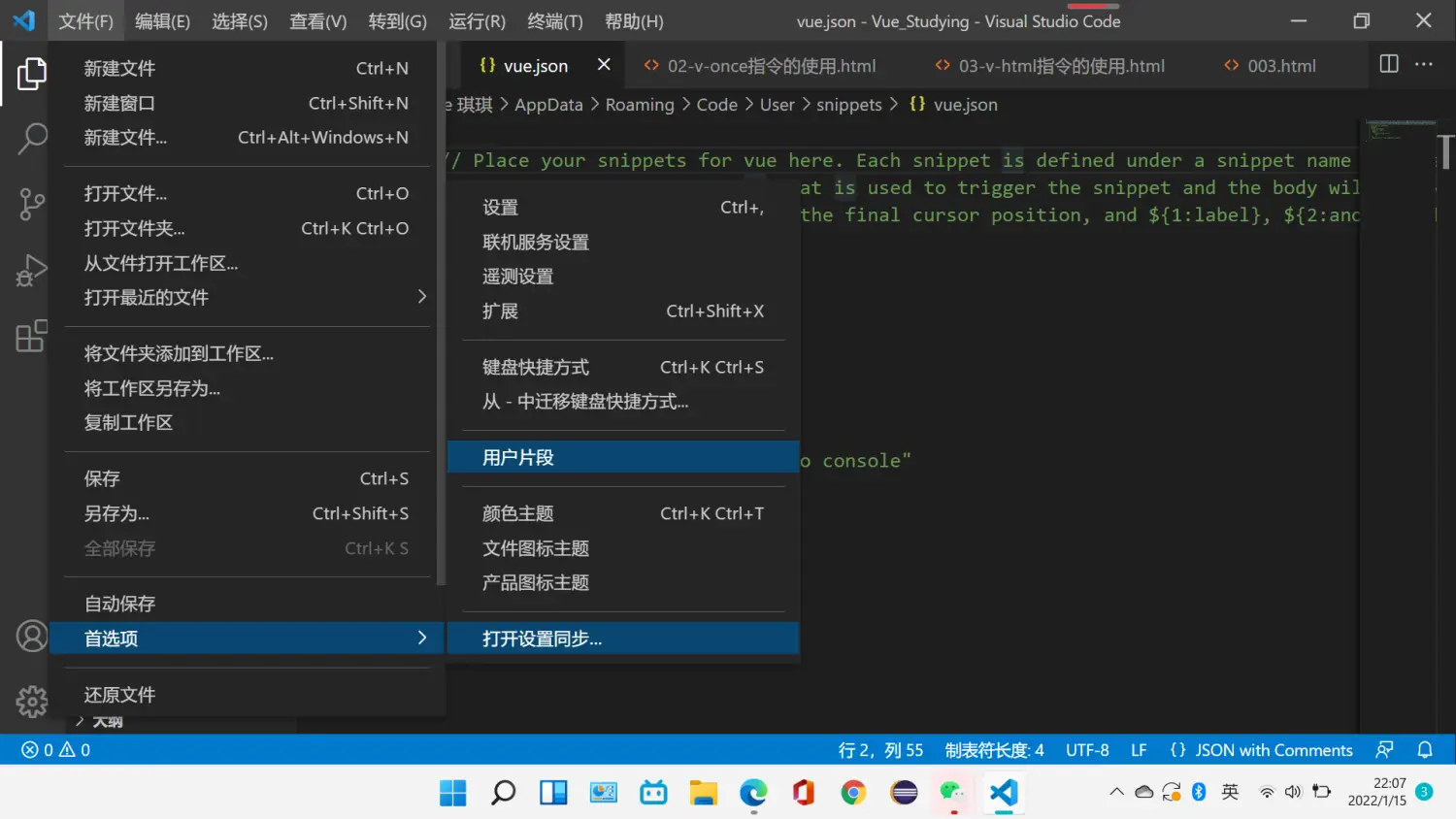The height and width of the screenshot is (819, 1456).
Task: Click the Bluetooth tray icon
Action: [1199, 792]
